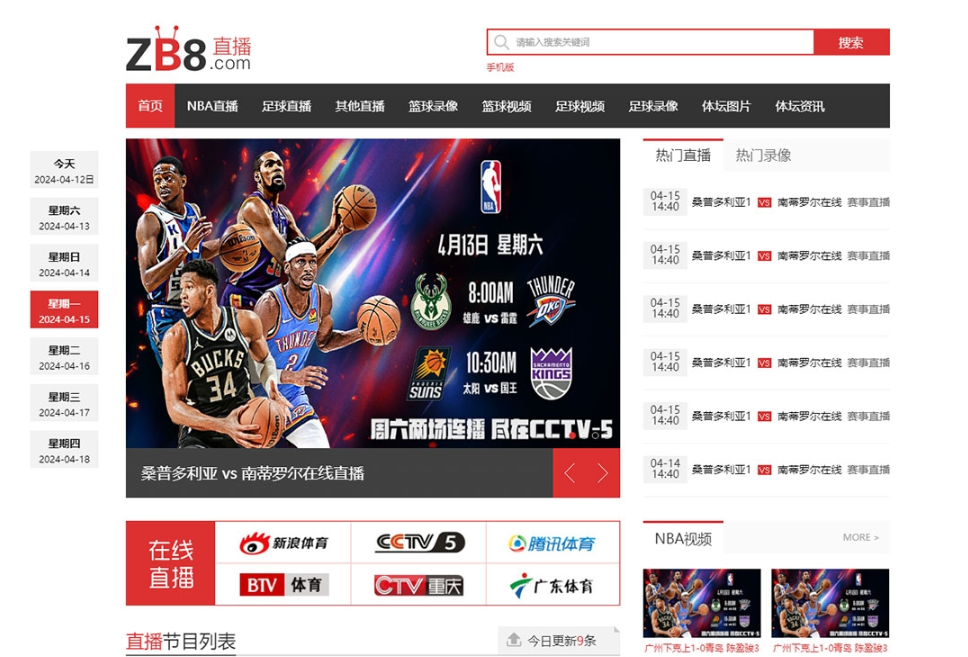
Task: Select 今天 2024-04-12 date filter
Action: coord(64,171)
